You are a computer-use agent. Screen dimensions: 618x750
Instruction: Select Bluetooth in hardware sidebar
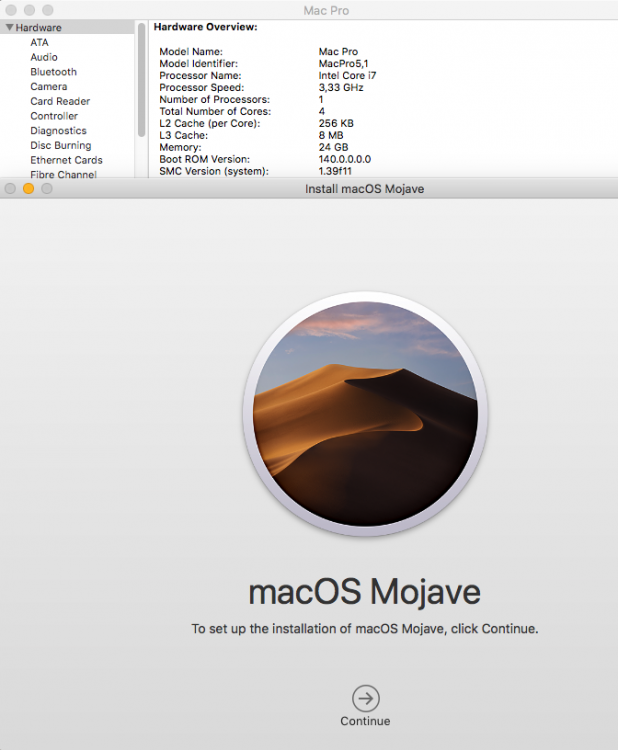(x=53, y=72)
